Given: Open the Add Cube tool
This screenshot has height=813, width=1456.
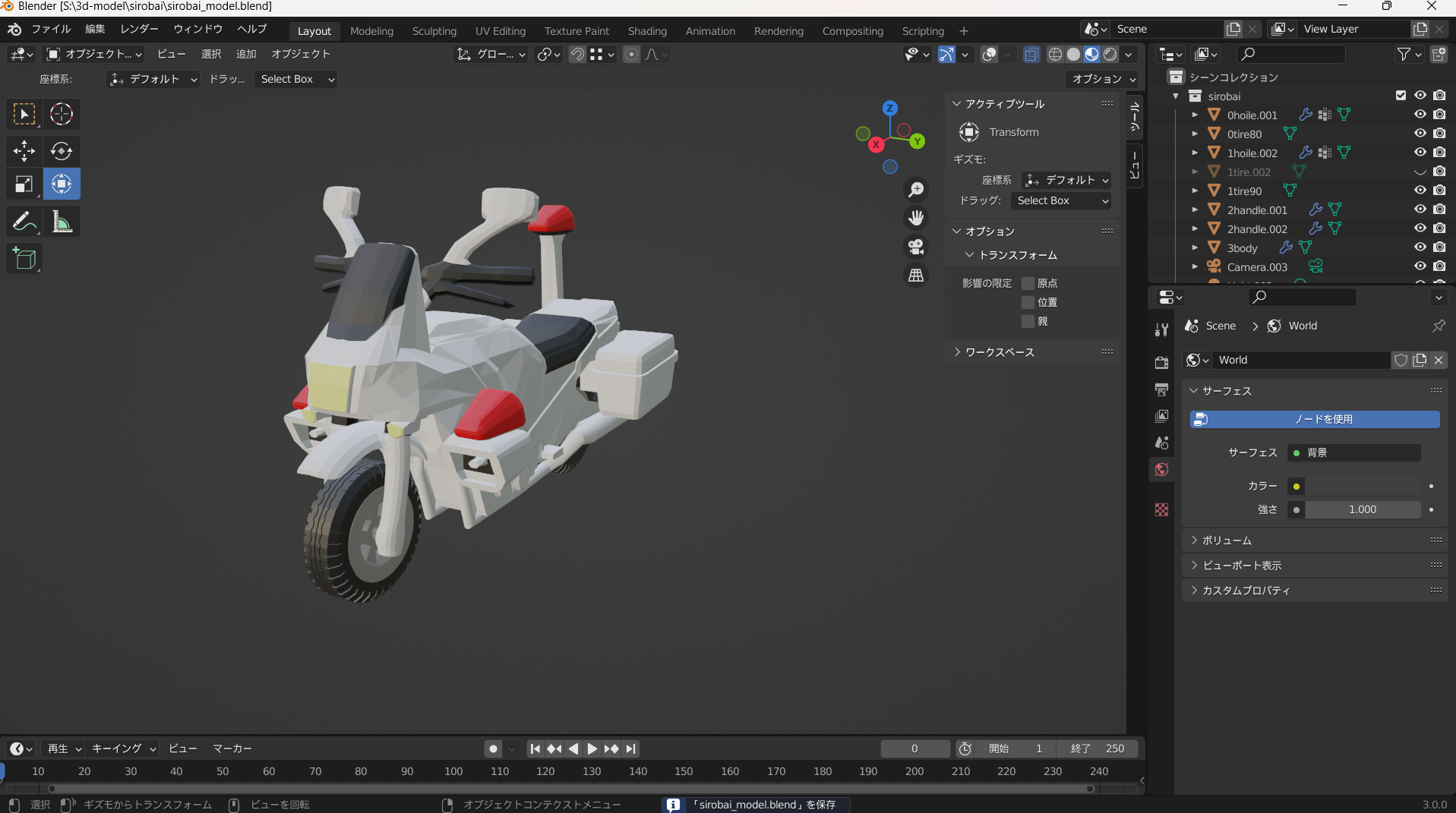Looking at the screenshot, I should (x=24, y=258).
